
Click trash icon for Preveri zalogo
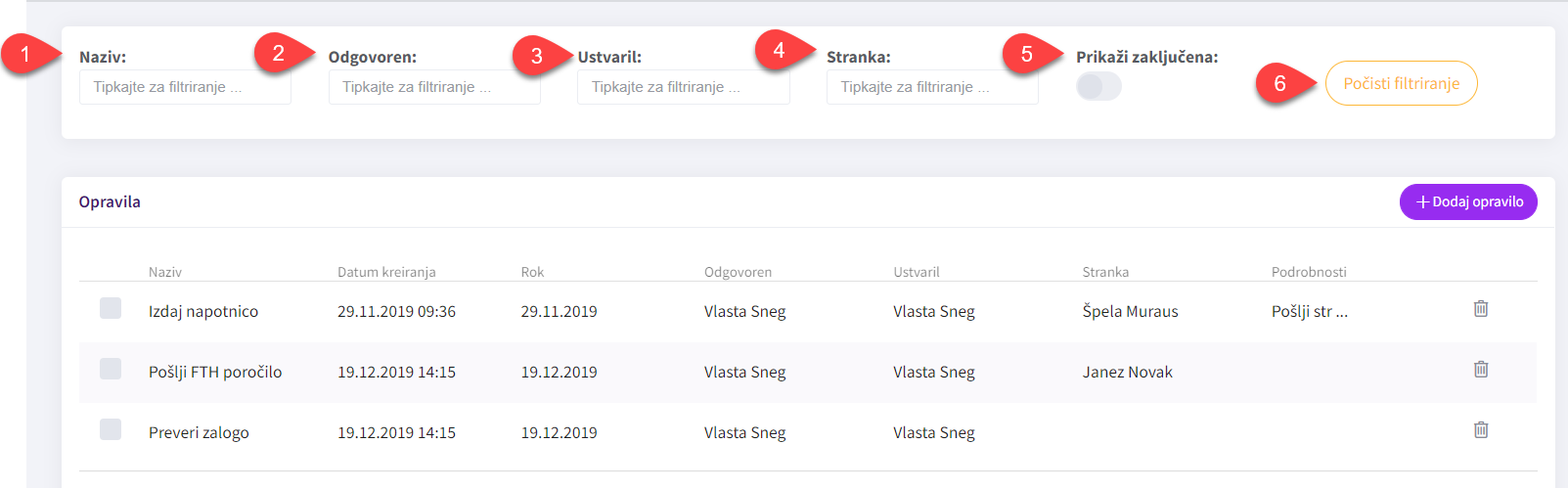click(x=1481, y=430)
